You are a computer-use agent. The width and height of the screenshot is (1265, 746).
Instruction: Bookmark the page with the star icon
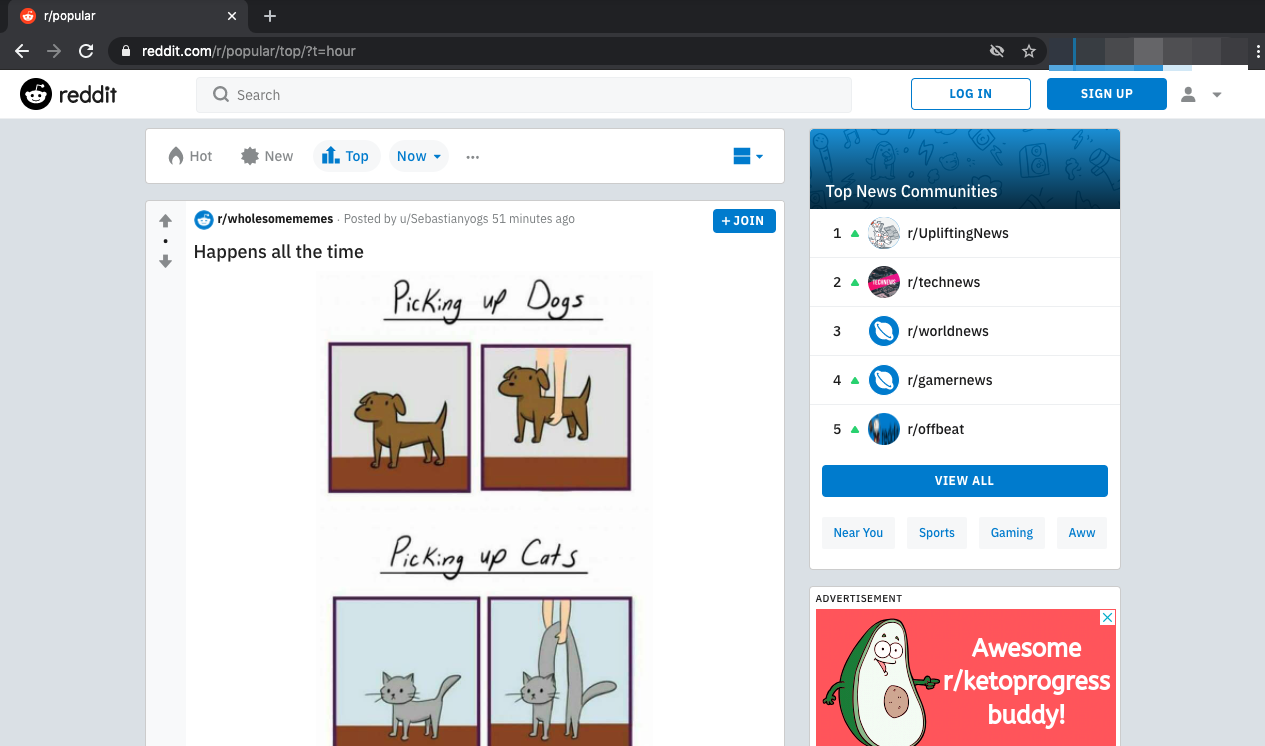[x=1029, y=50]
